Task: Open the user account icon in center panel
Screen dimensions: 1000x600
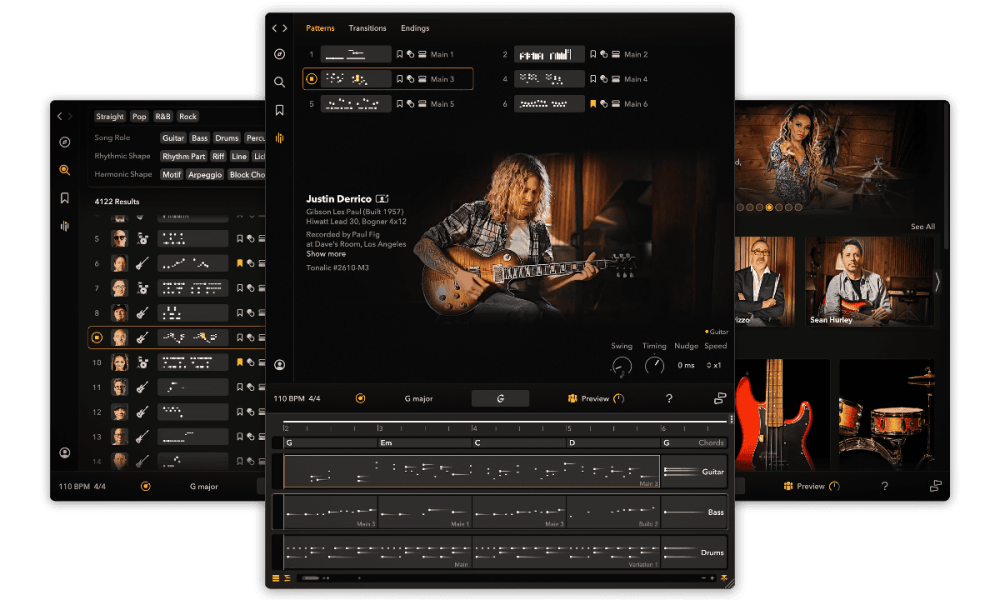Action: [x=280, y=365]
